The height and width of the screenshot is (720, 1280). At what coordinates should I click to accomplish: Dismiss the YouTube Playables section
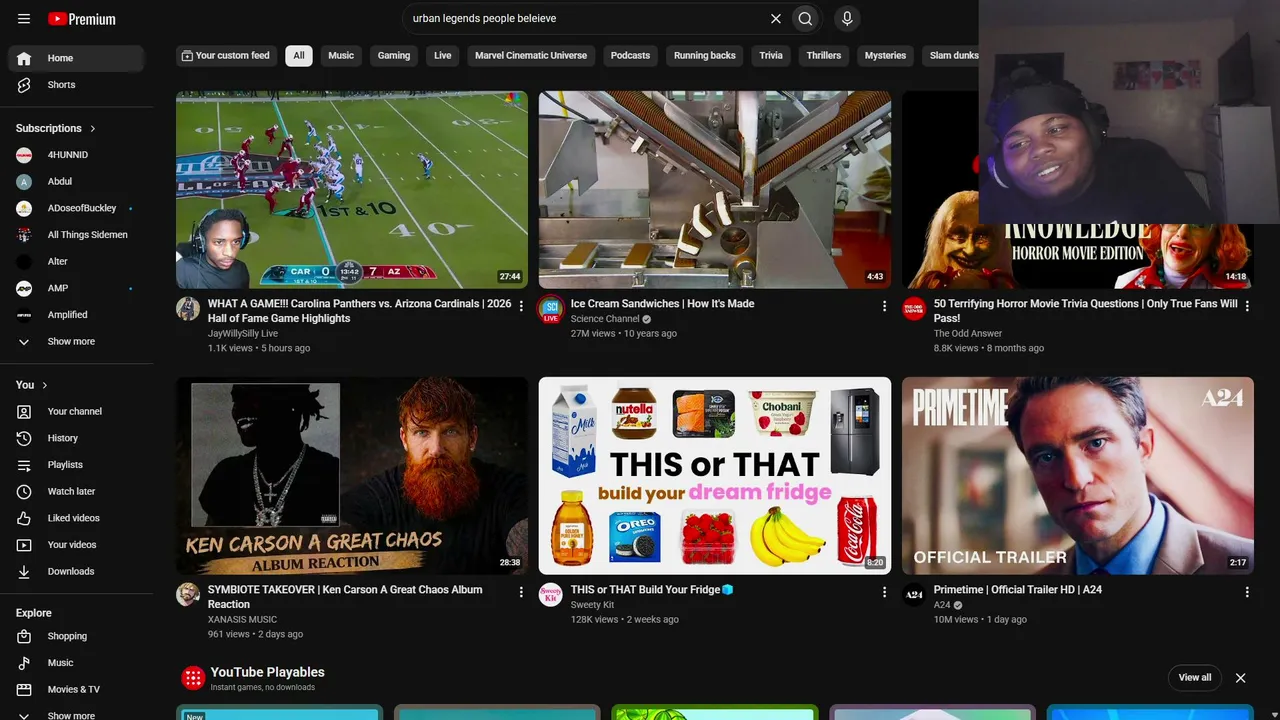click(1240, 678)
